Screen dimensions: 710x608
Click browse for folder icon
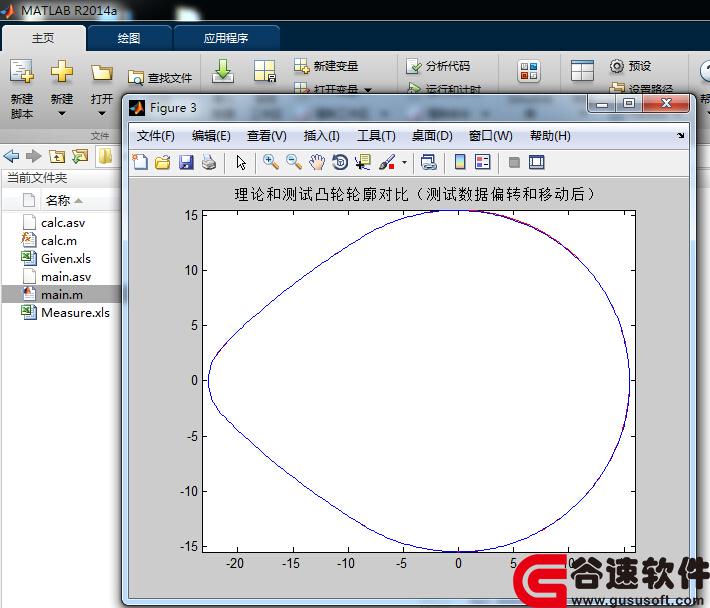coord(80,157)
